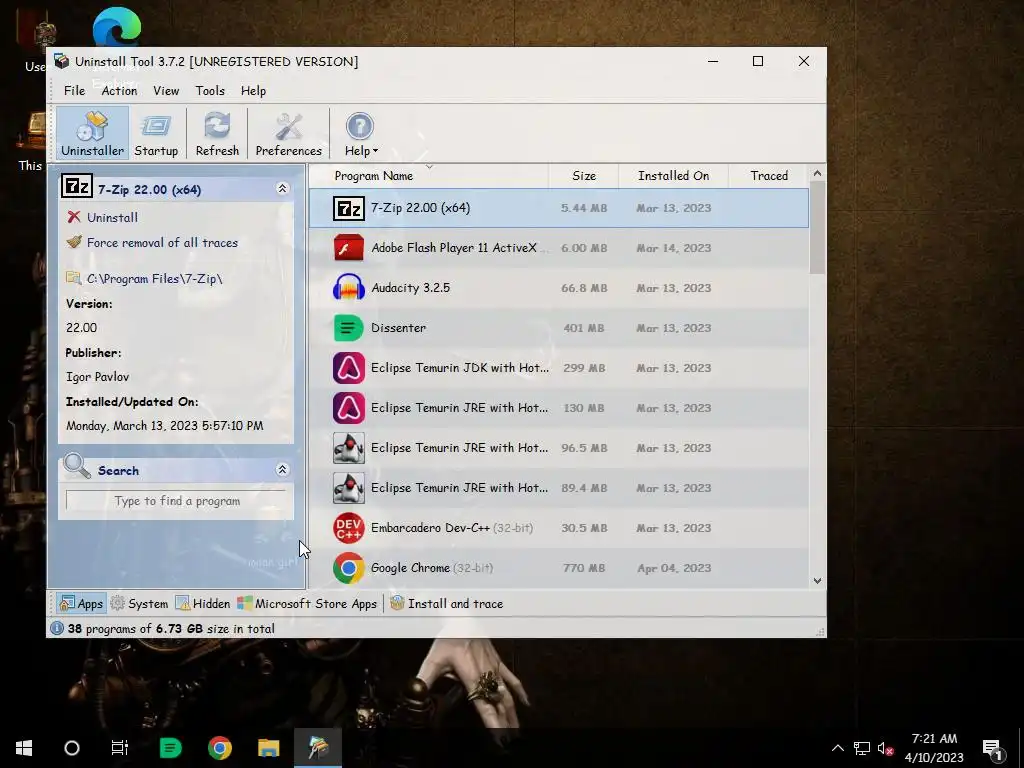The image size is (1024, 768).
Task: Click the muted volume tray icon
Action: pos(885,748)
